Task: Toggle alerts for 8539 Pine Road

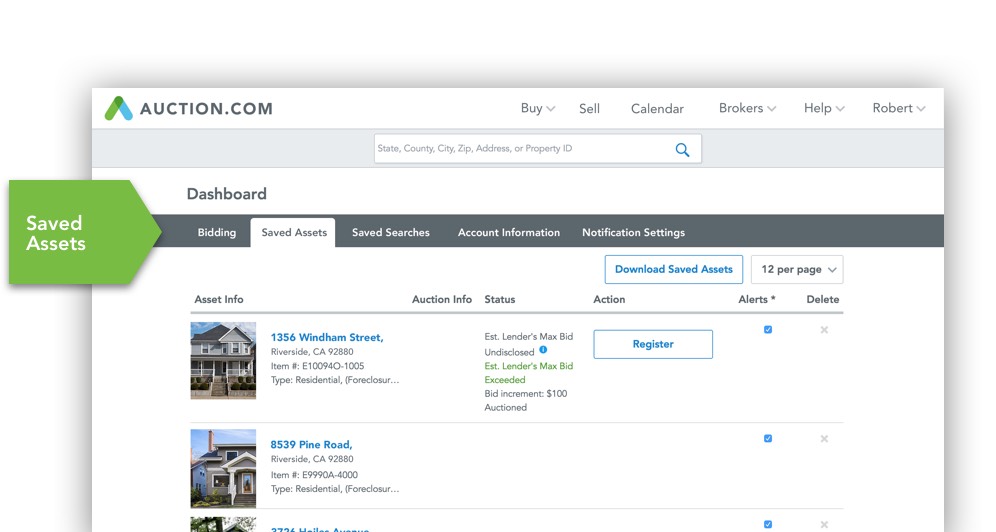Action: click(768, 438)
